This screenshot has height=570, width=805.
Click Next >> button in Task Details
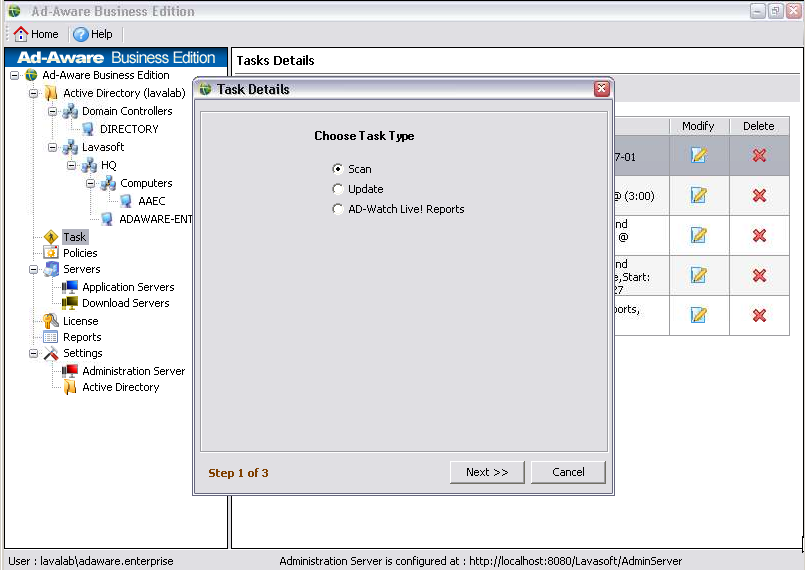pos(487,472)
